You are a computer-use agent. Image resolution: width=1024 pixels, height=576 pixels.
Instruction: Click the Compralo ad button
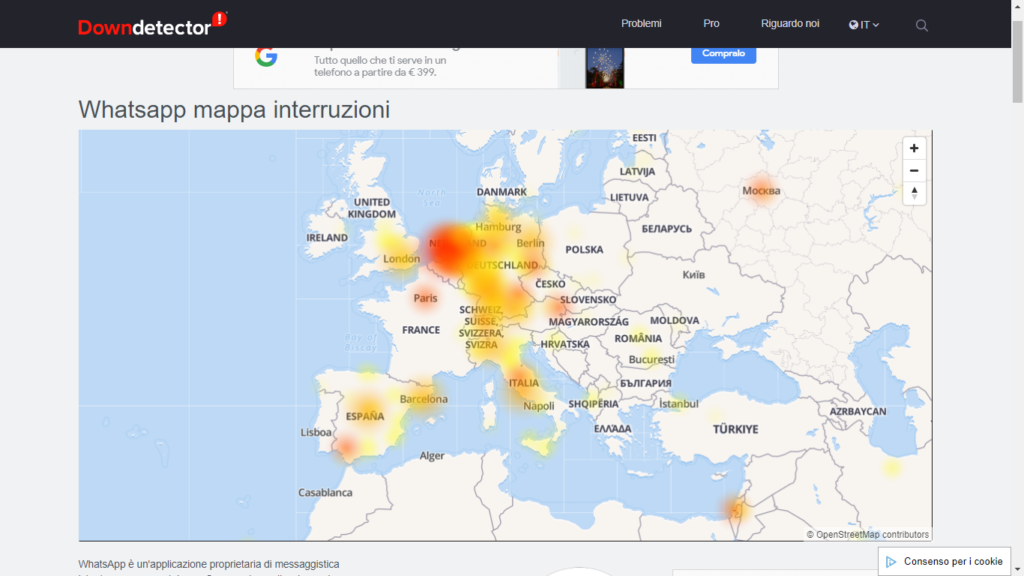[x=724, y=54]
